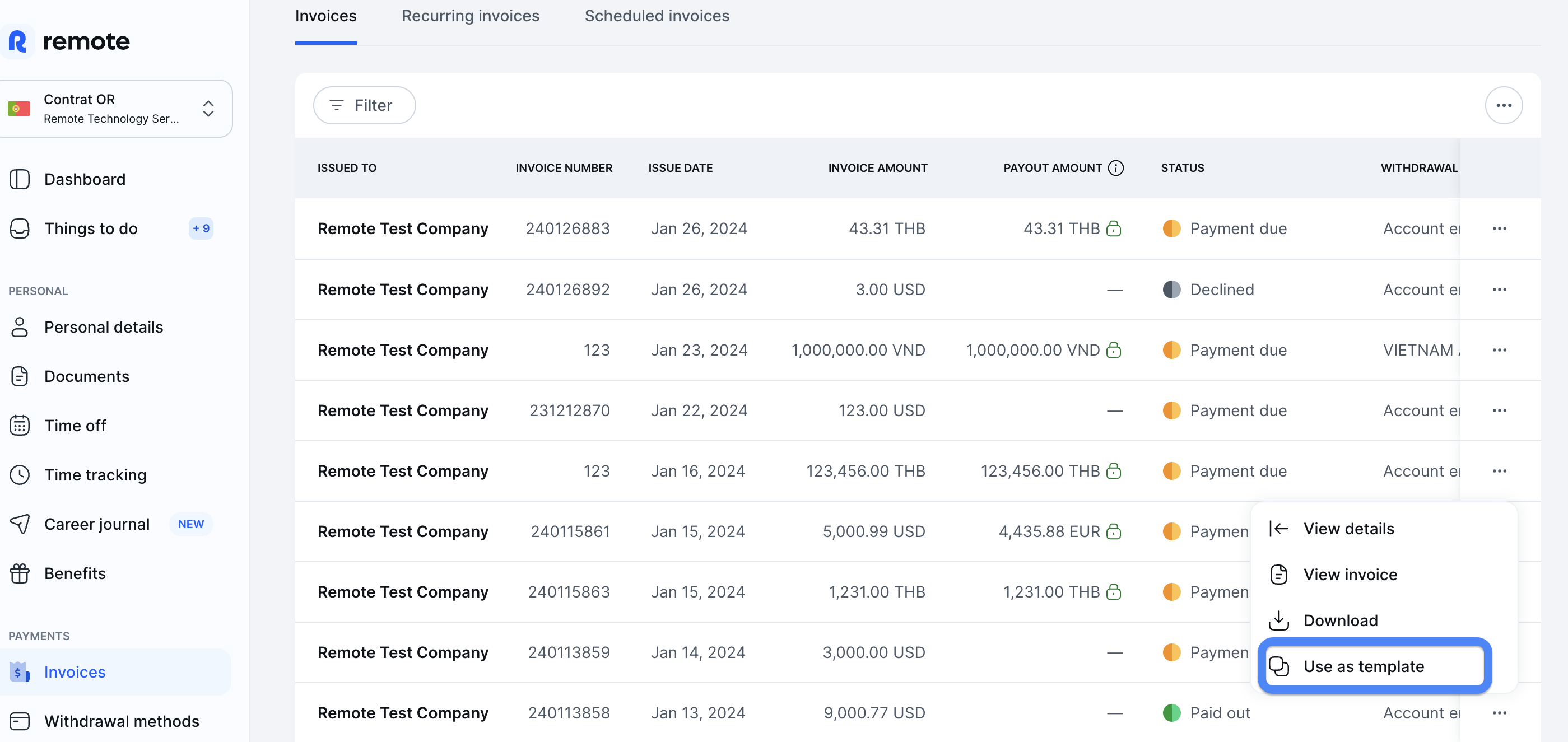Viewport: 1568px width, 742px height.
Task: Open Withdrawal methods page
Action: coord(122,721)
